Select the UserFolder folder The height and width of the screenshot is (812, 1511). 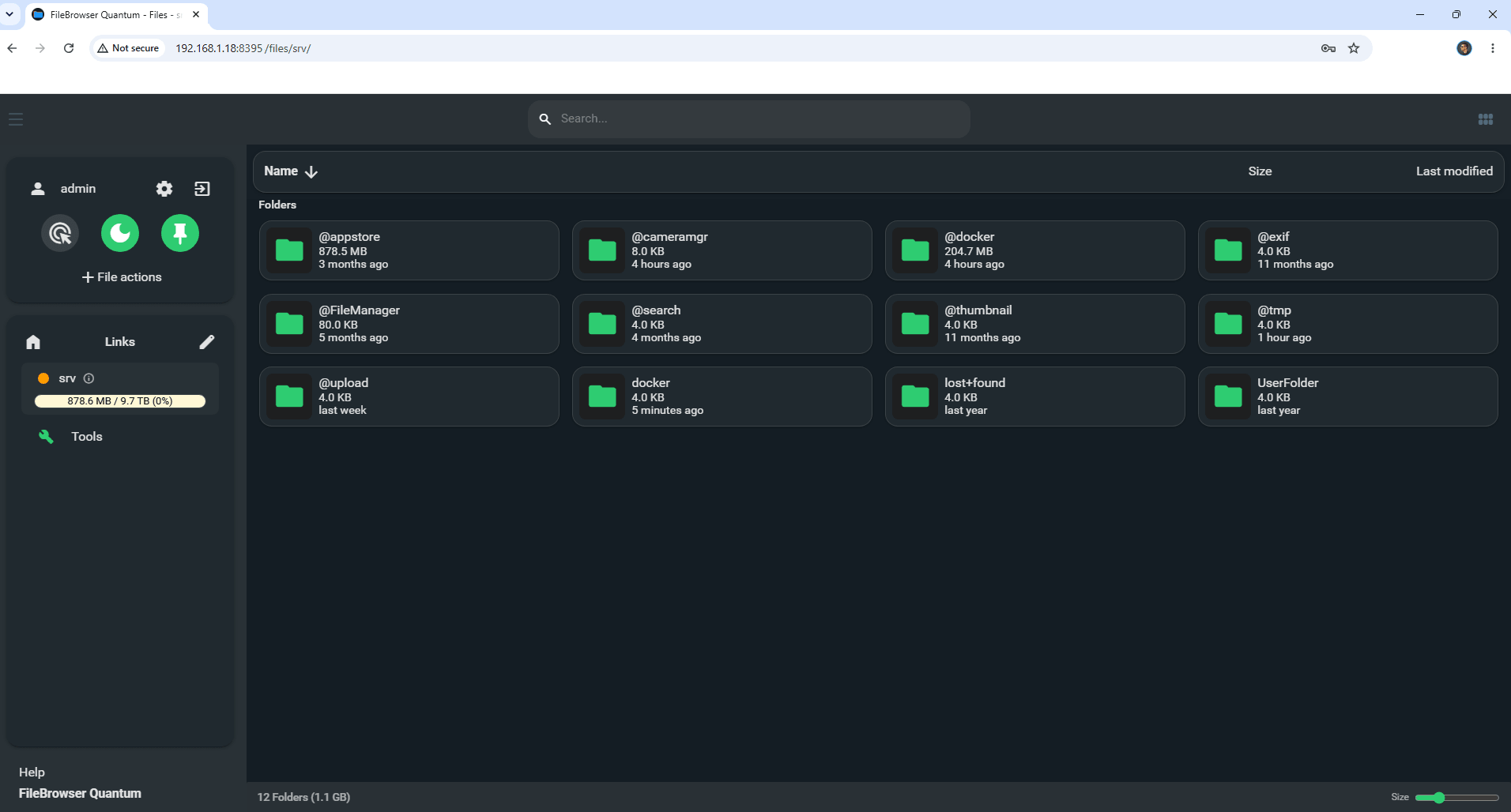pyautogui.click(x=1348, y=397)
